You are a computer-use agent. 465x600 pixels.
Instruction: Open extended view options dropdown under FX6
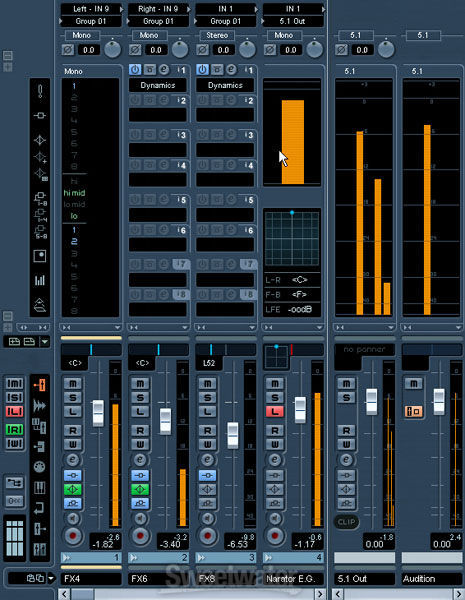(185, 328)
